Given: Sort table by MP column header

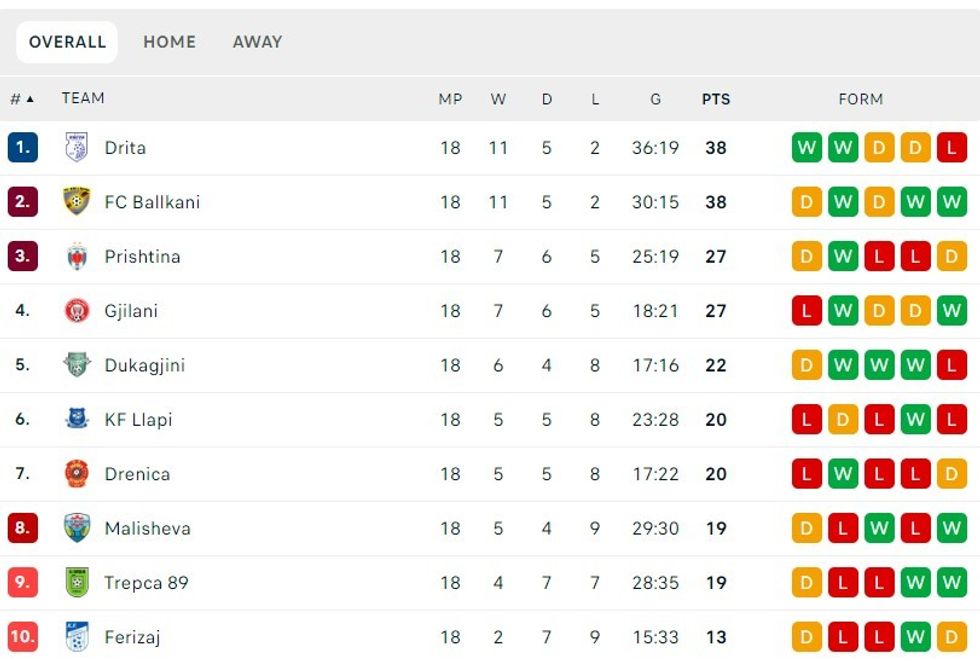Looking at the screenshot, I should click(x=450, y=99).
